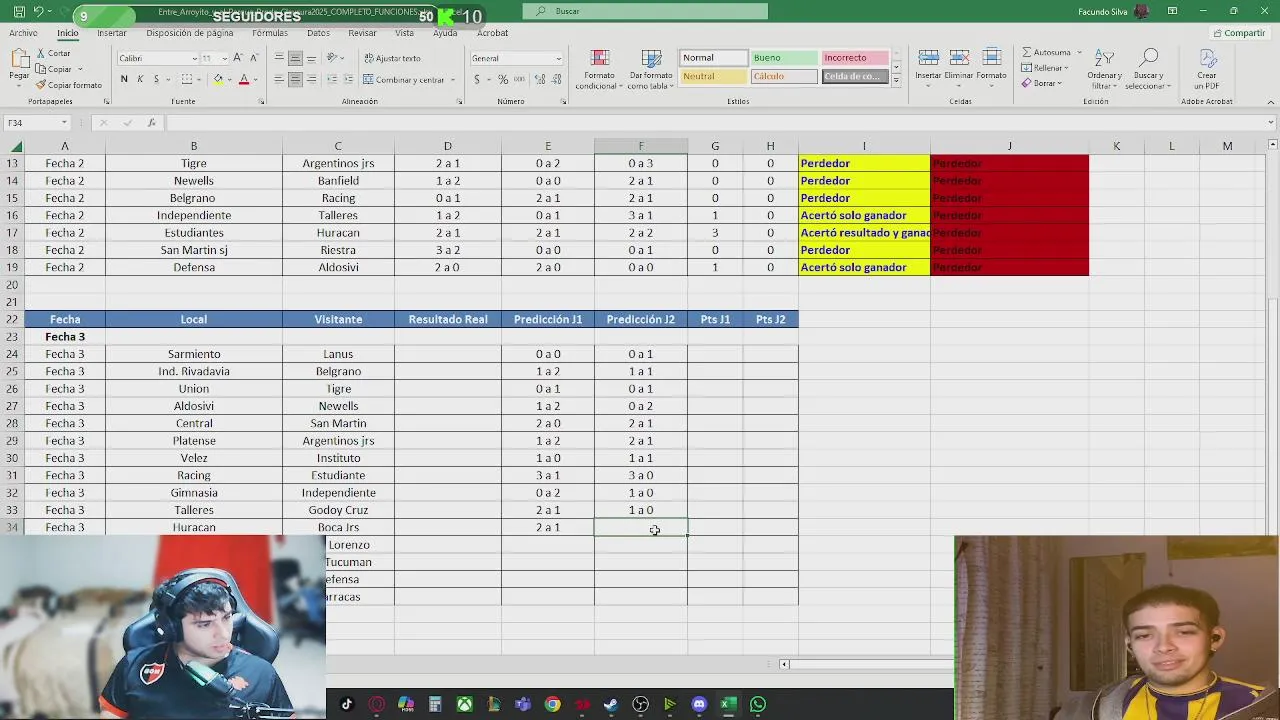Open fill color dropdown arrow
1280x720 pixels.
click(229, 79)
